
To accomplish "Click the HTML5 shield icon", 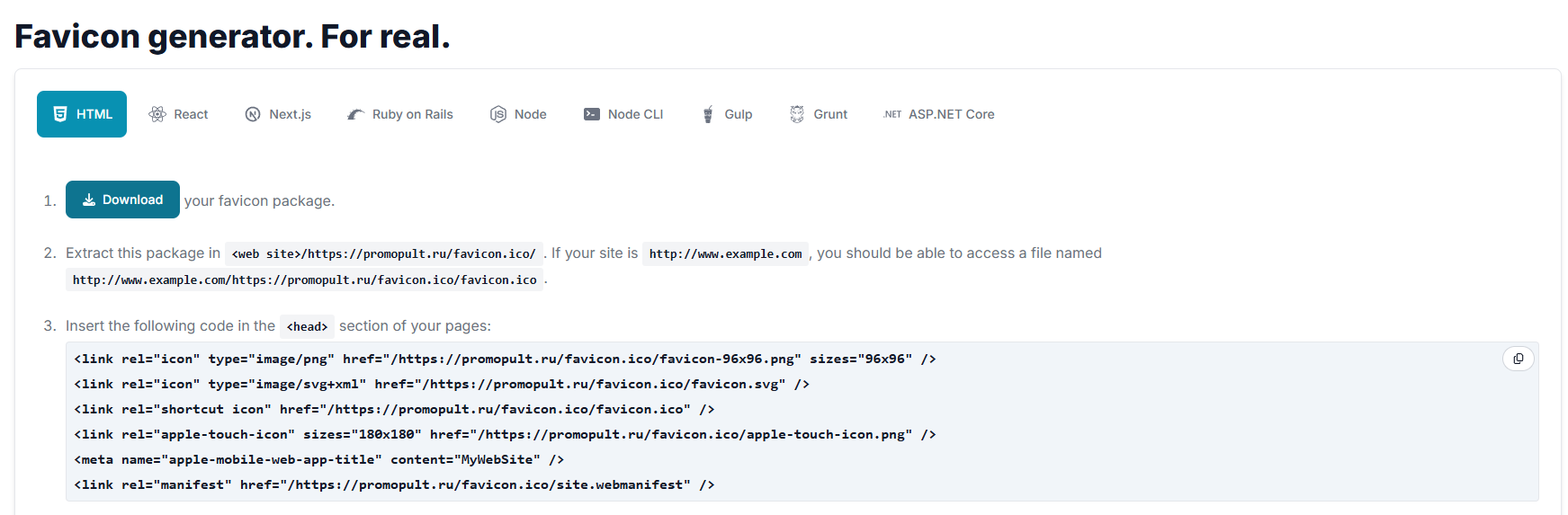I will [60, 114].
